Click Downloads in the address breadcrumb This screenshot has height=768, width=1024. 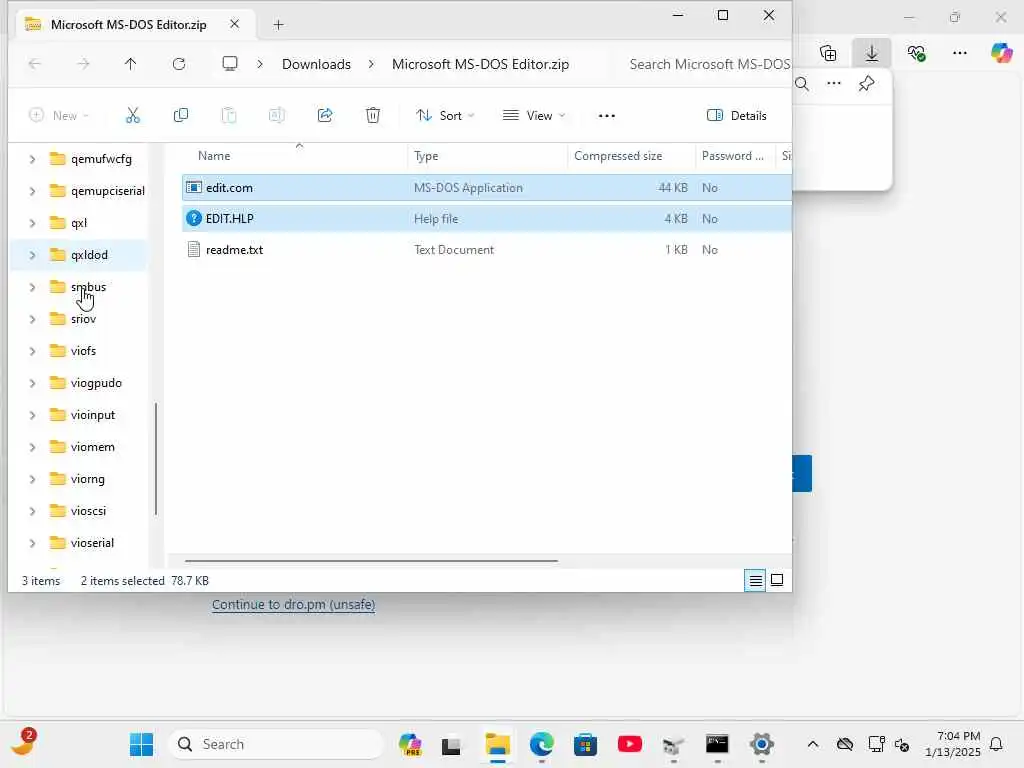point(316,64)
